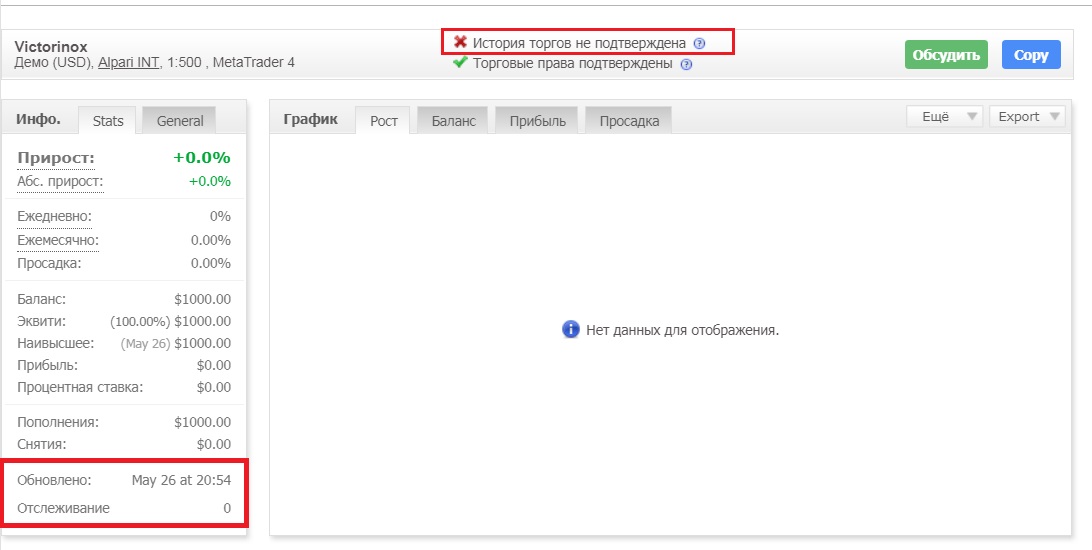Click the Обновлено May 26 at 20:54 value
The height and width of the screenshot is (550, 1092).
pyautogui.click(x=181, y=480)
